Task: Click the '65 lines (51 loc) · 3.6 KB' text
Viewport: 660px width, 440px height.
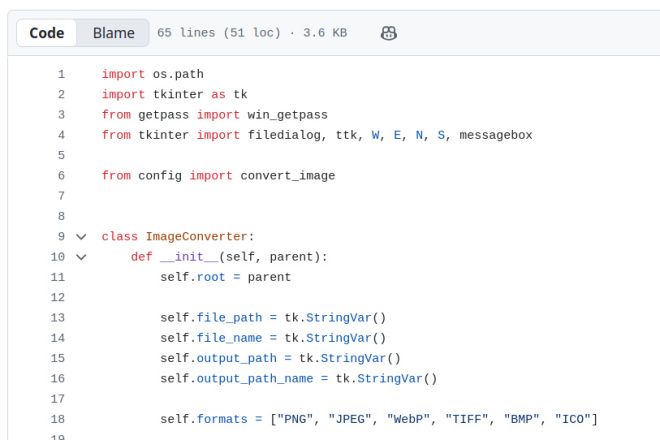Action: [252, 33]
